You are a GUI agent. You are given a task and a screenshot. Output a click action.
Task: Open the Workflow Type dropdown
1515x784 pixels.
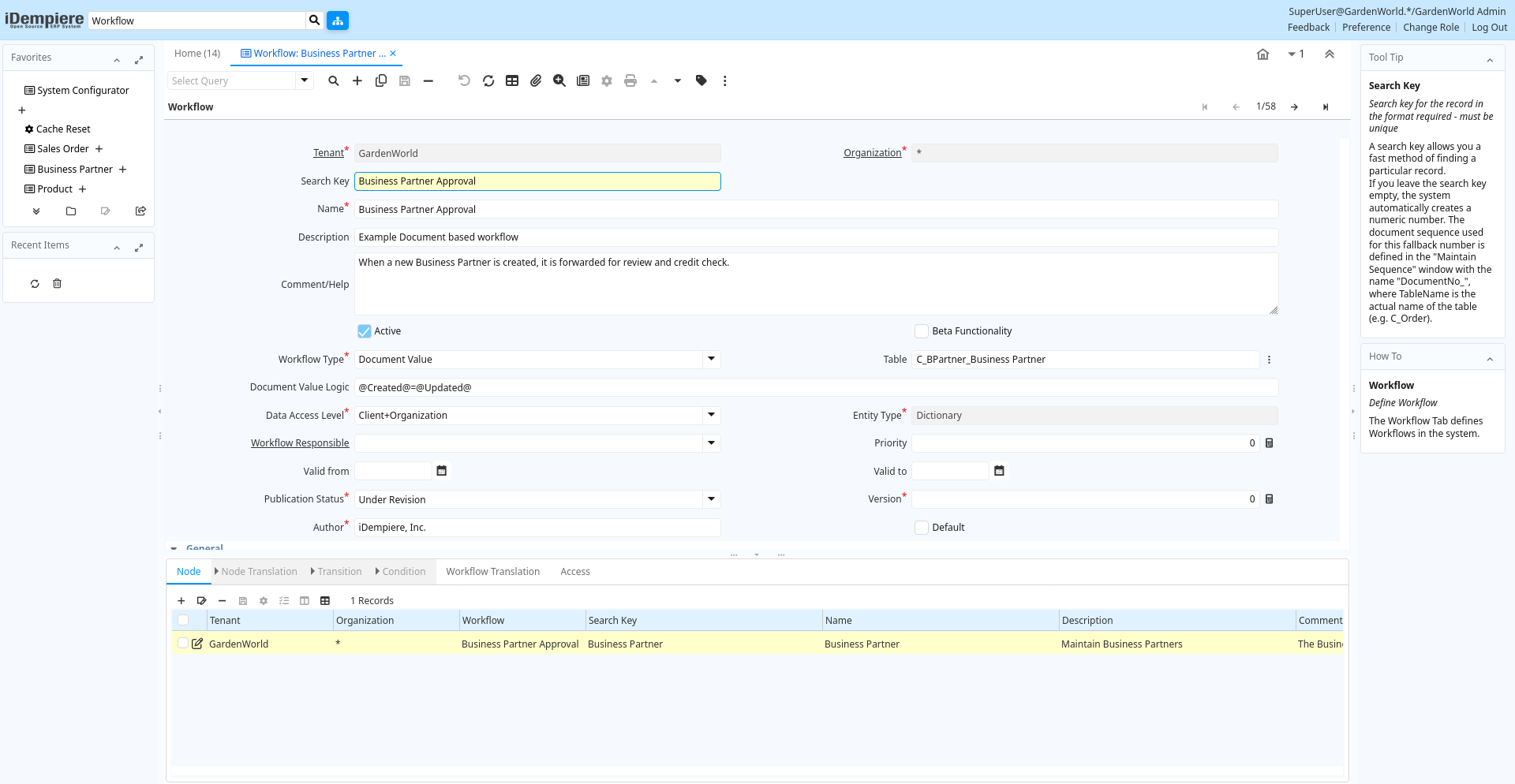coord(711,360)
